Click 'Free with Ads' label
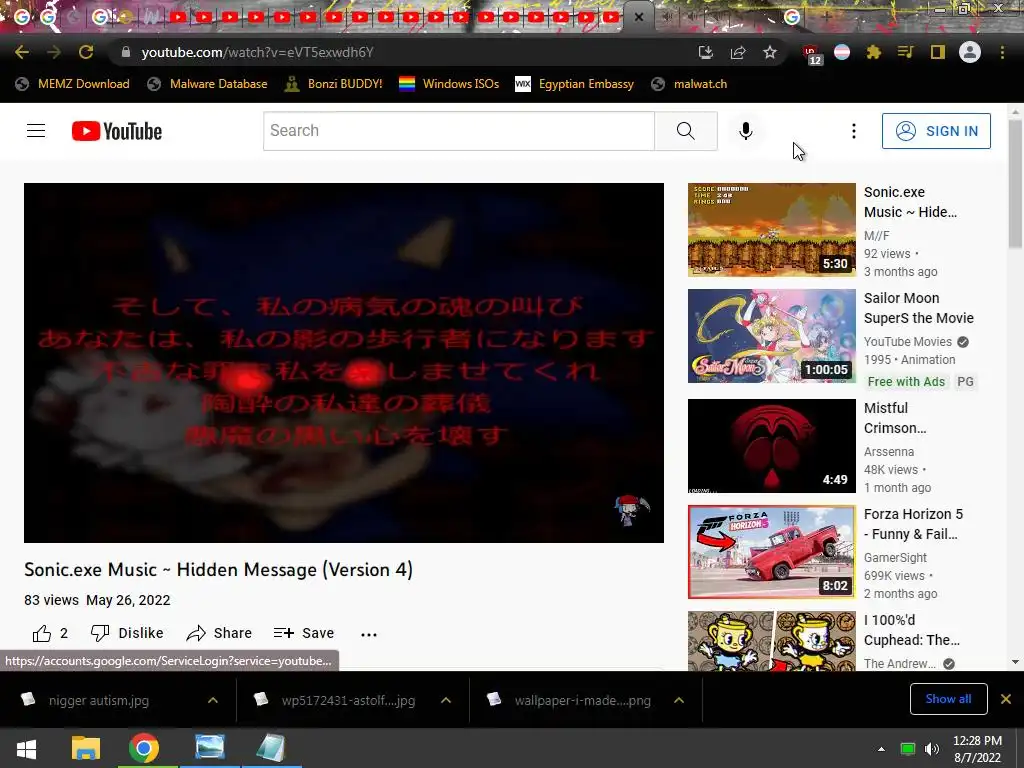1024x768 pixels. pyautogui.click(x=906, y=381)
